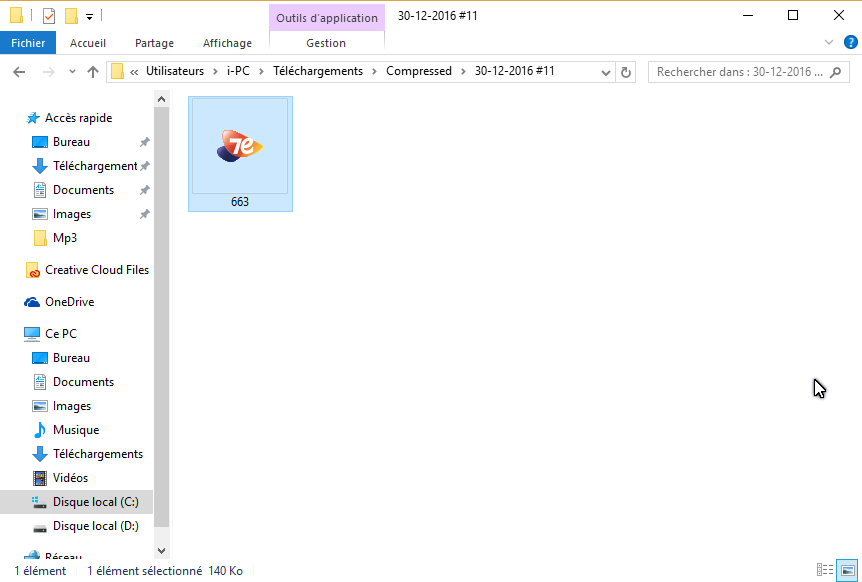Open Documents under Accès rapide

tap(83, 190)
